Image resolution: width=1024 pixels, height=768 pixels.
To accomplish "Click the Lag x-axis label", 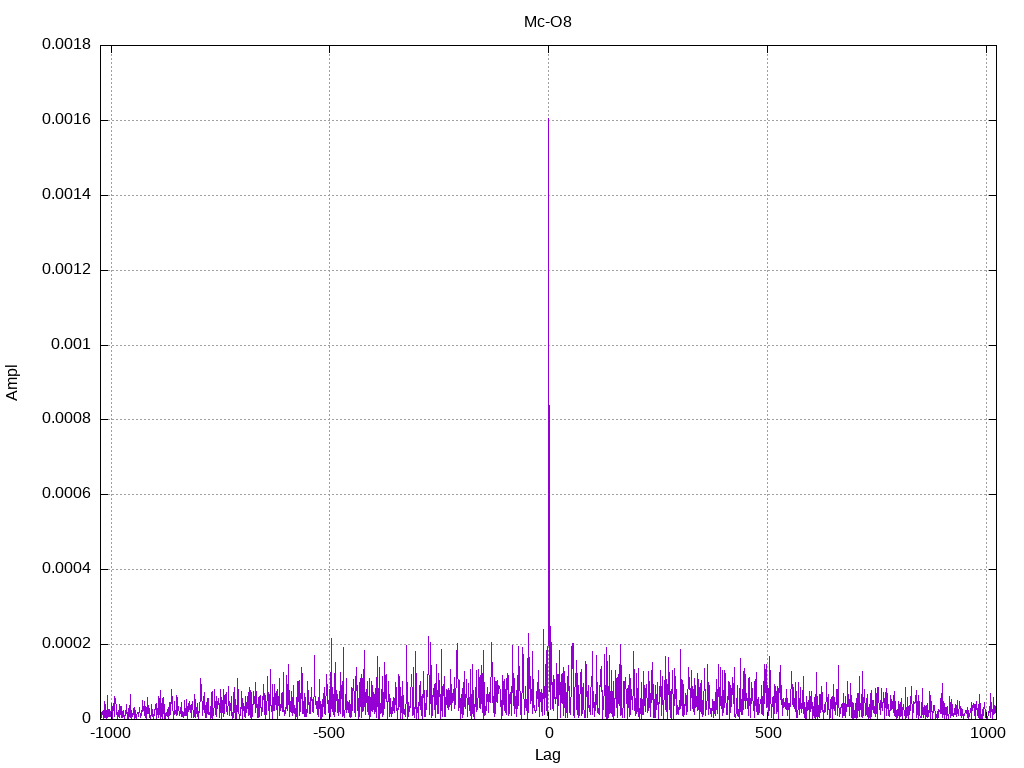I will [x=548, y=755].
